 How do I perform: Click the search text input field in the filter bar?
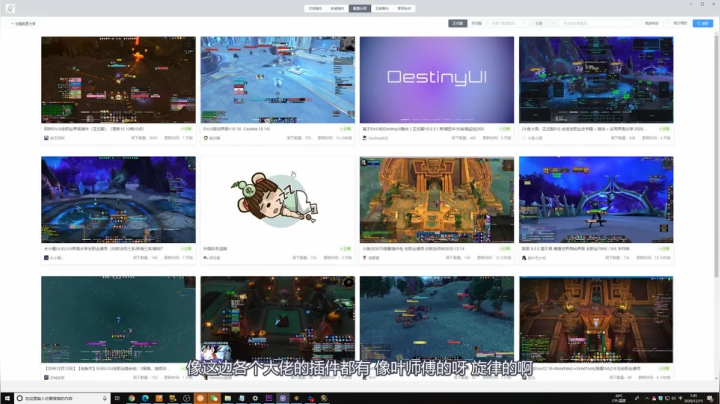(x=596, y=23)
